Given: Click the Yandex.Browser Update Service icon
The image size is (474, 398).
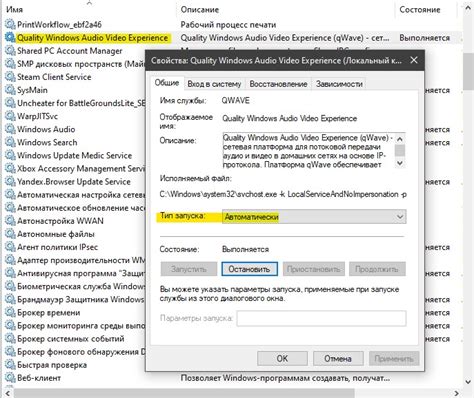Looking at the screenshot, I should (x=10, y=182).
